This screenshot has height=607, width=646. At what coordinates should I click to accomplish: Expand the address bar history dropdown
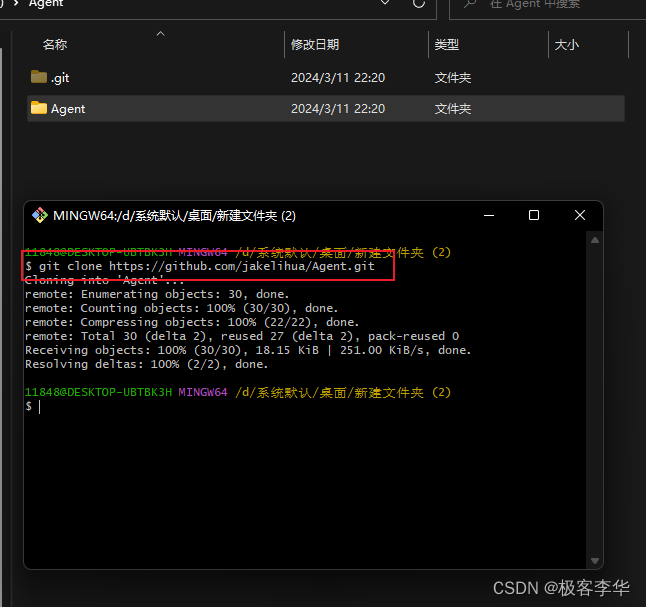point(385,2)
